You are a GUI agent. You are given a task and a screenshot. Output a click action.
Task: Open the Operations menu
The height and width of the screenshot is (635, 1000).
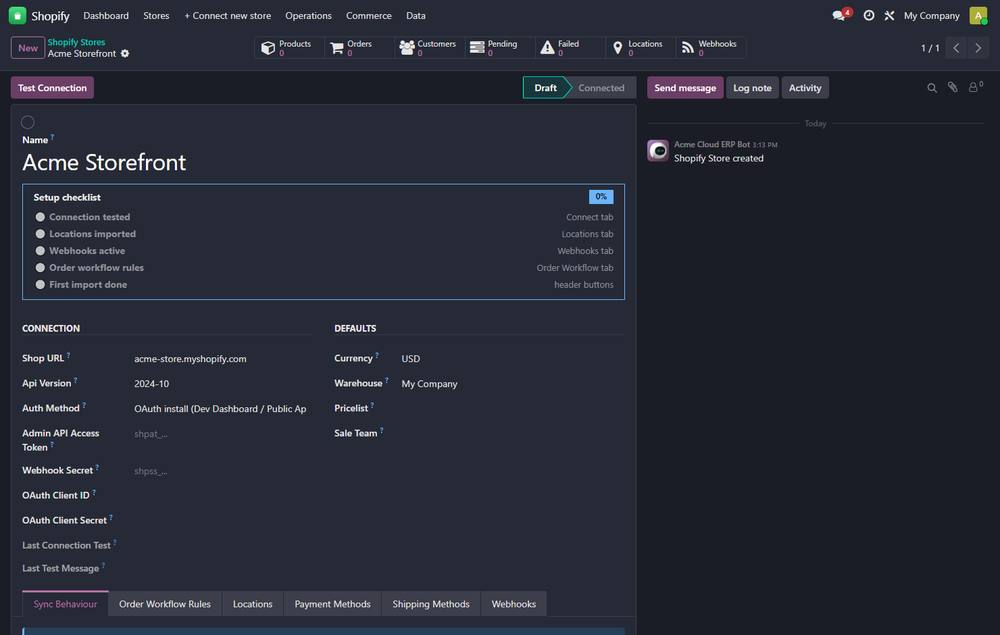[x=308, y=15]
